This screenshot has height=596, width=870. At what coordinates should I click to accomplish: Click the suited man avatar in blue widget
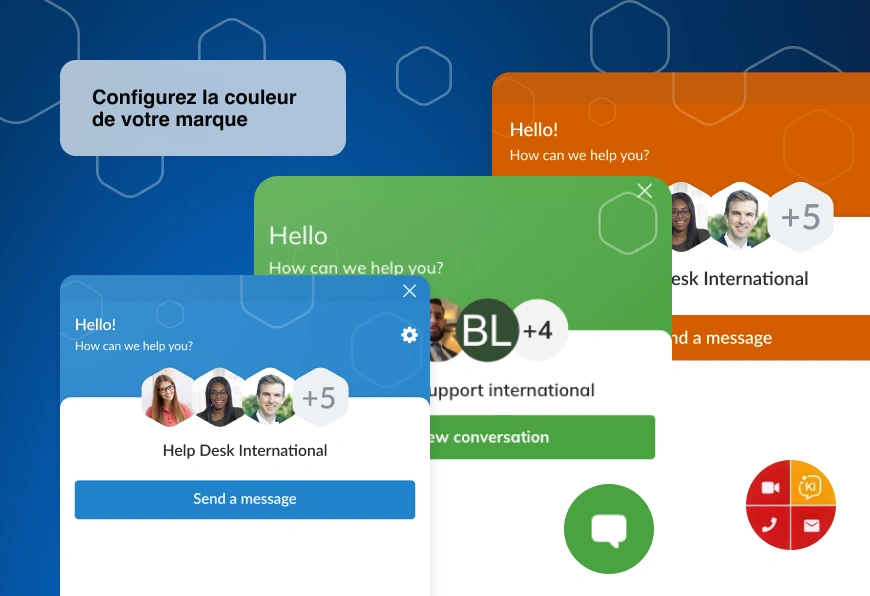click(x=268, y=398)
